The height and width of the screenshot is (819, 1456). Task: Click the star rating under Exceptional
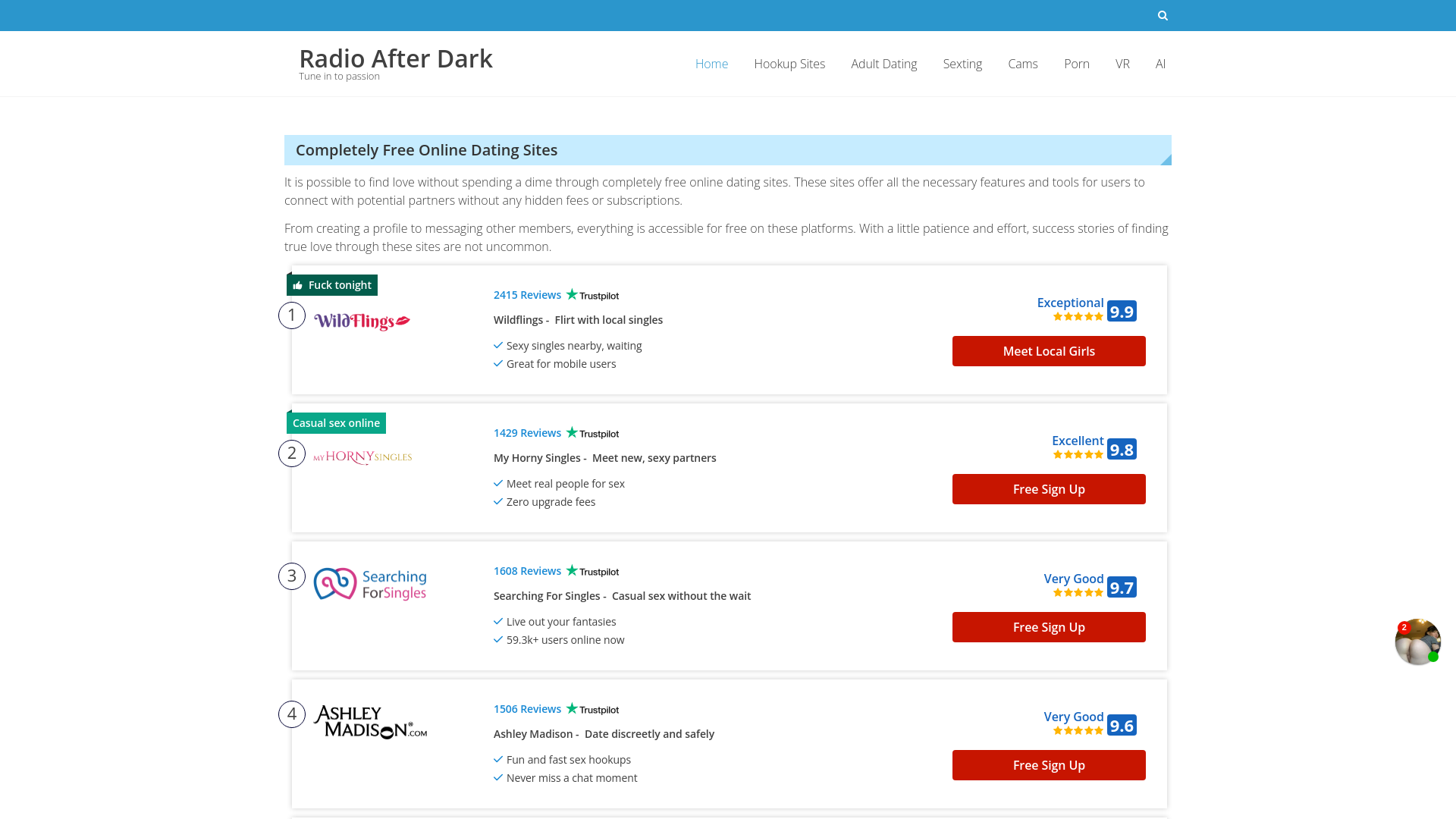click(x=1078, y=317)
